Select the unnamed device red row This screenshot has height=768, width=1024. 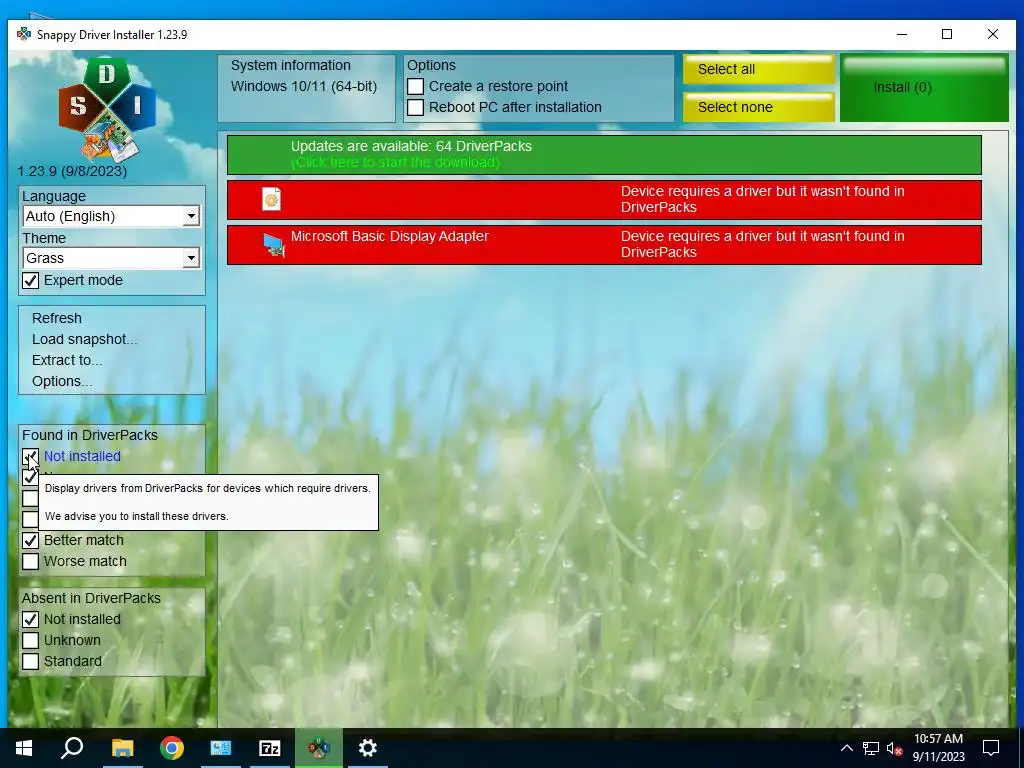[x=604, y=200]
